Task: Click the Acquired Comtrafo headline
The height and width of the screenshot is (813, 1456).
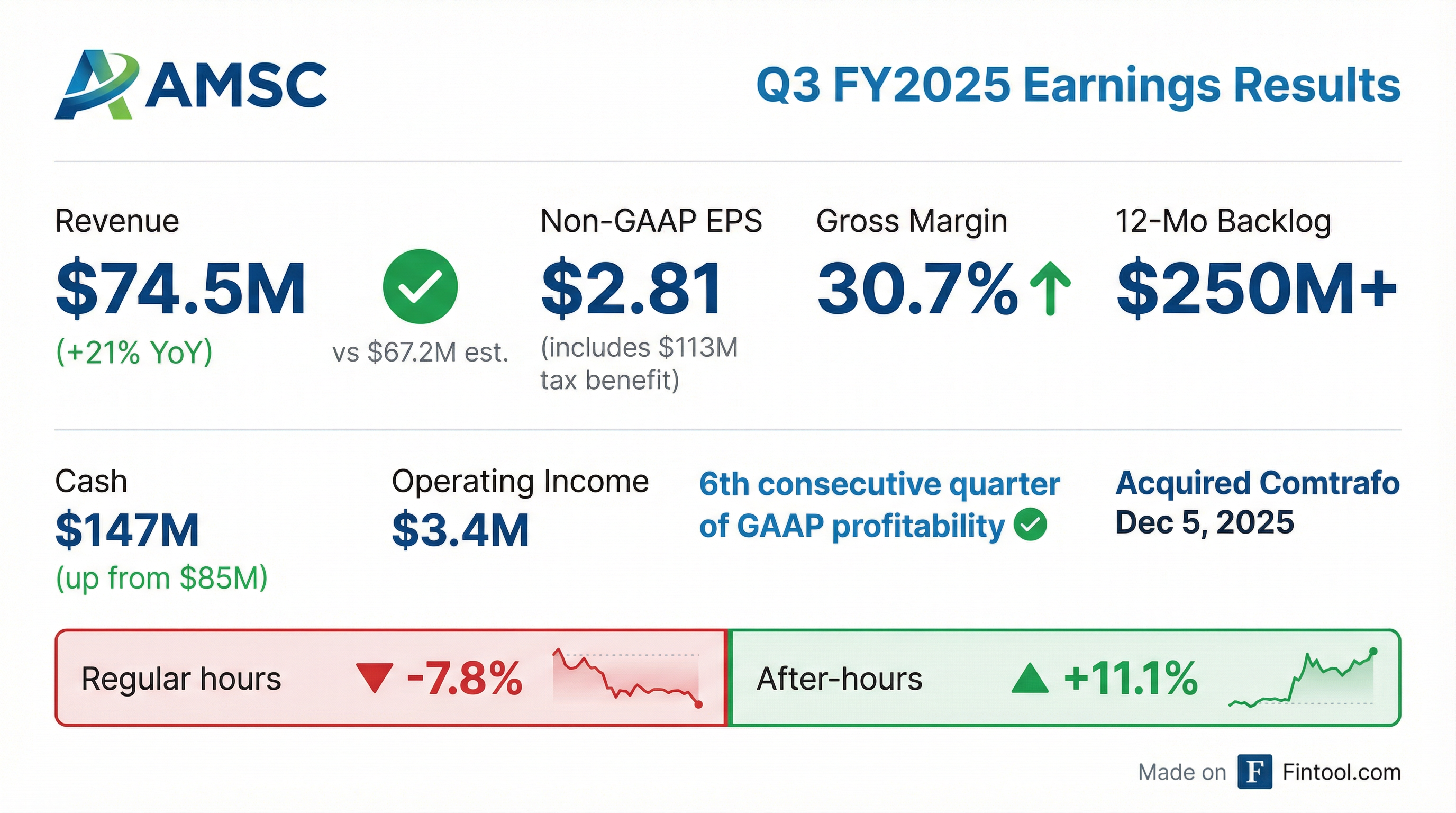Action: (1257, 483)
